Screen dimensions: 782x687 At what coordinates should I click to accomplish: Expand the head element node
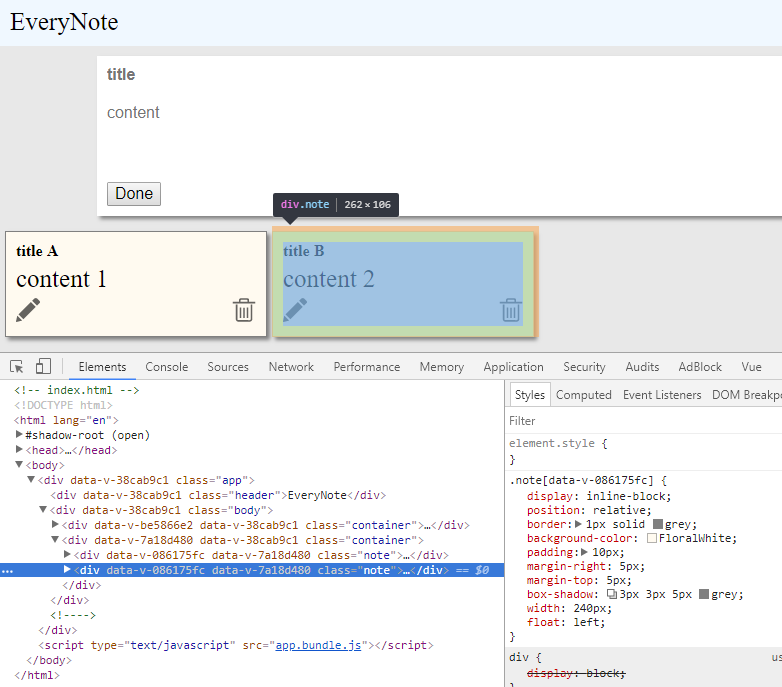19,449
